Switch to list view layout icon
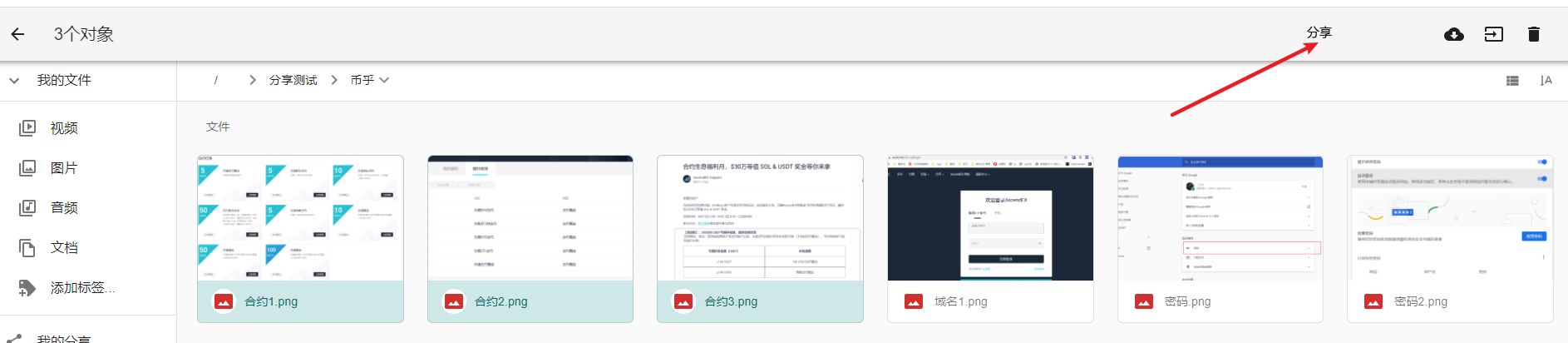The width and height of the screenshot is (1568, 343). 1512,81
